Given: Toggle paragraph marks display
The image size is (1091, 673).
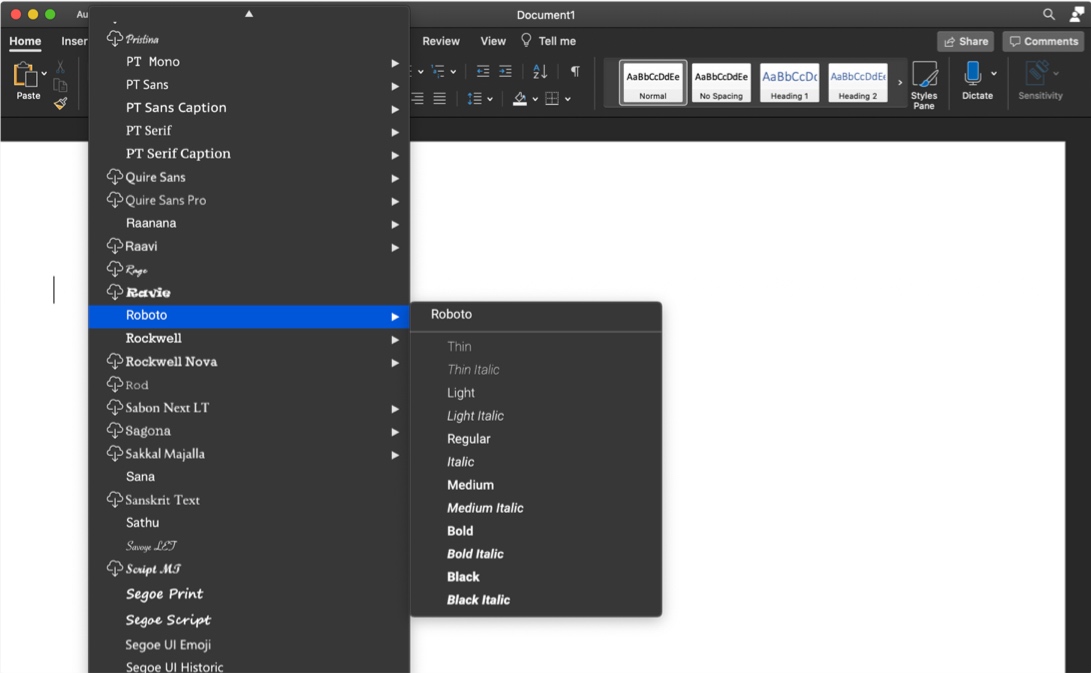Looking at the screenshot, I should [575, 71].
